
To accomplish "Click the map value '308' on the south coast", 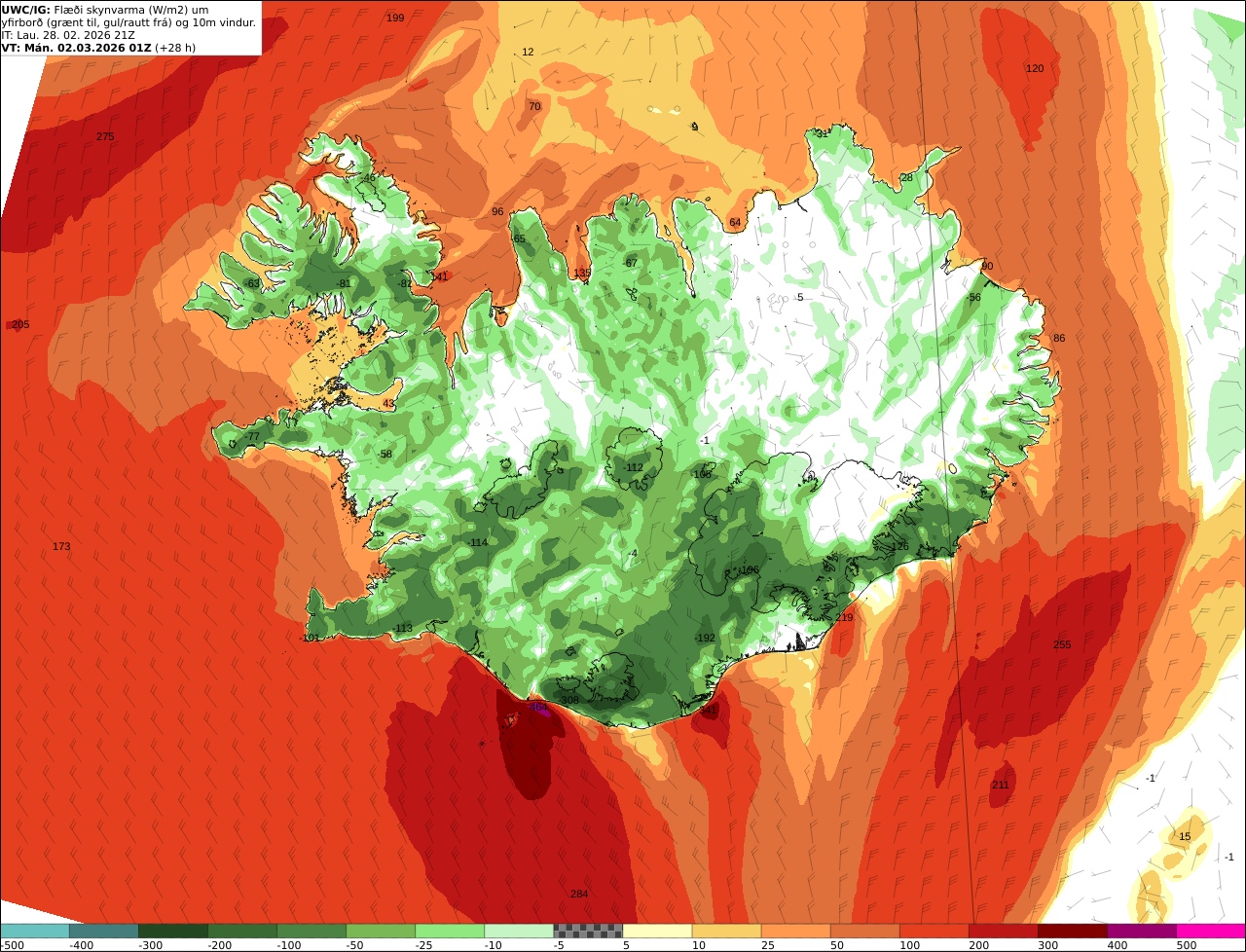I will 569,700.
